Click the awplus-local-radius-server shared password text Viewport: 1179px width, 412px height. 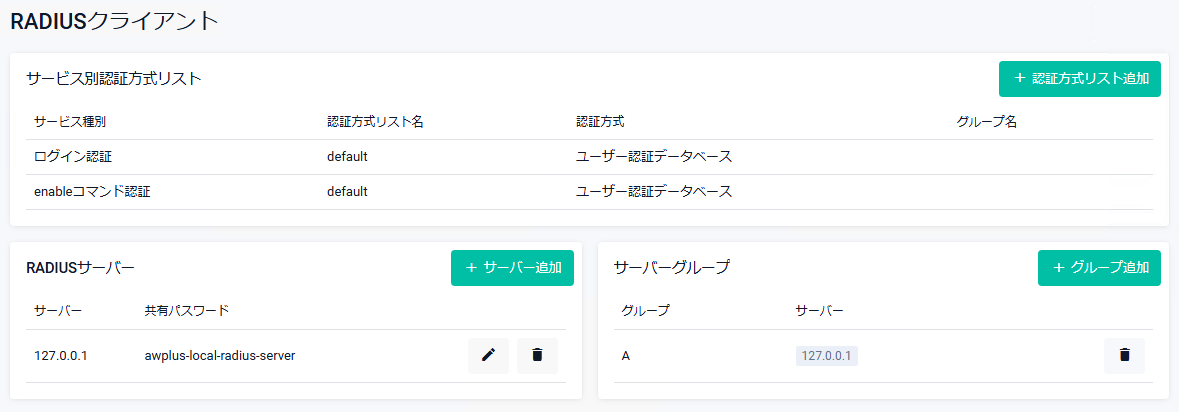pyautogui.click(x=220, y=355)
